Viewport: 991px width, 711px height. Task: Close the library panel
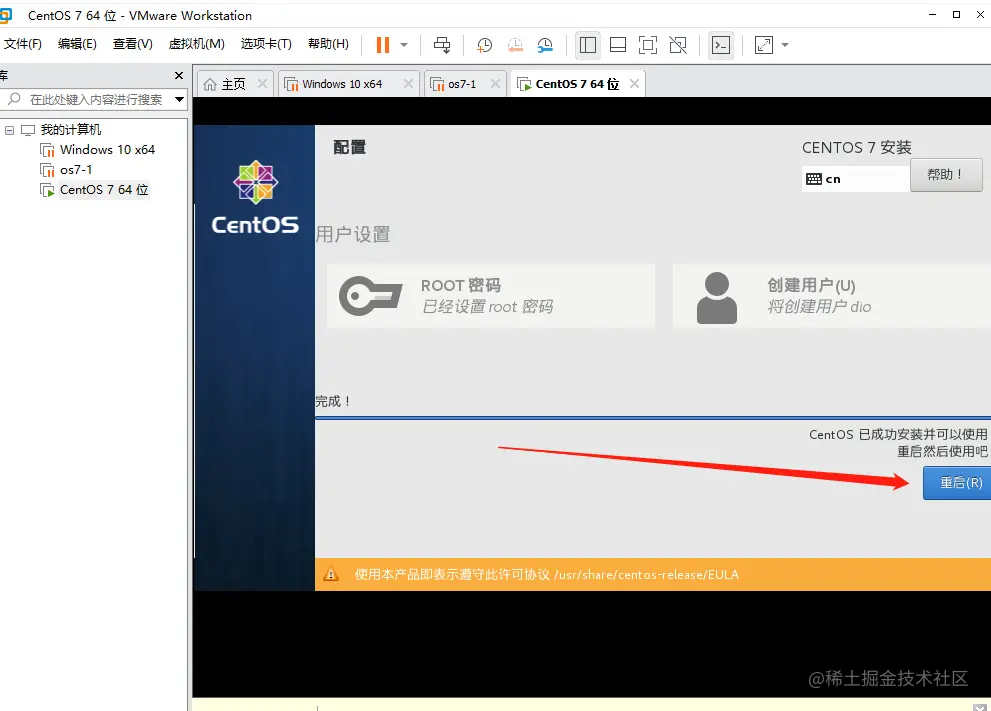point(179,75)
